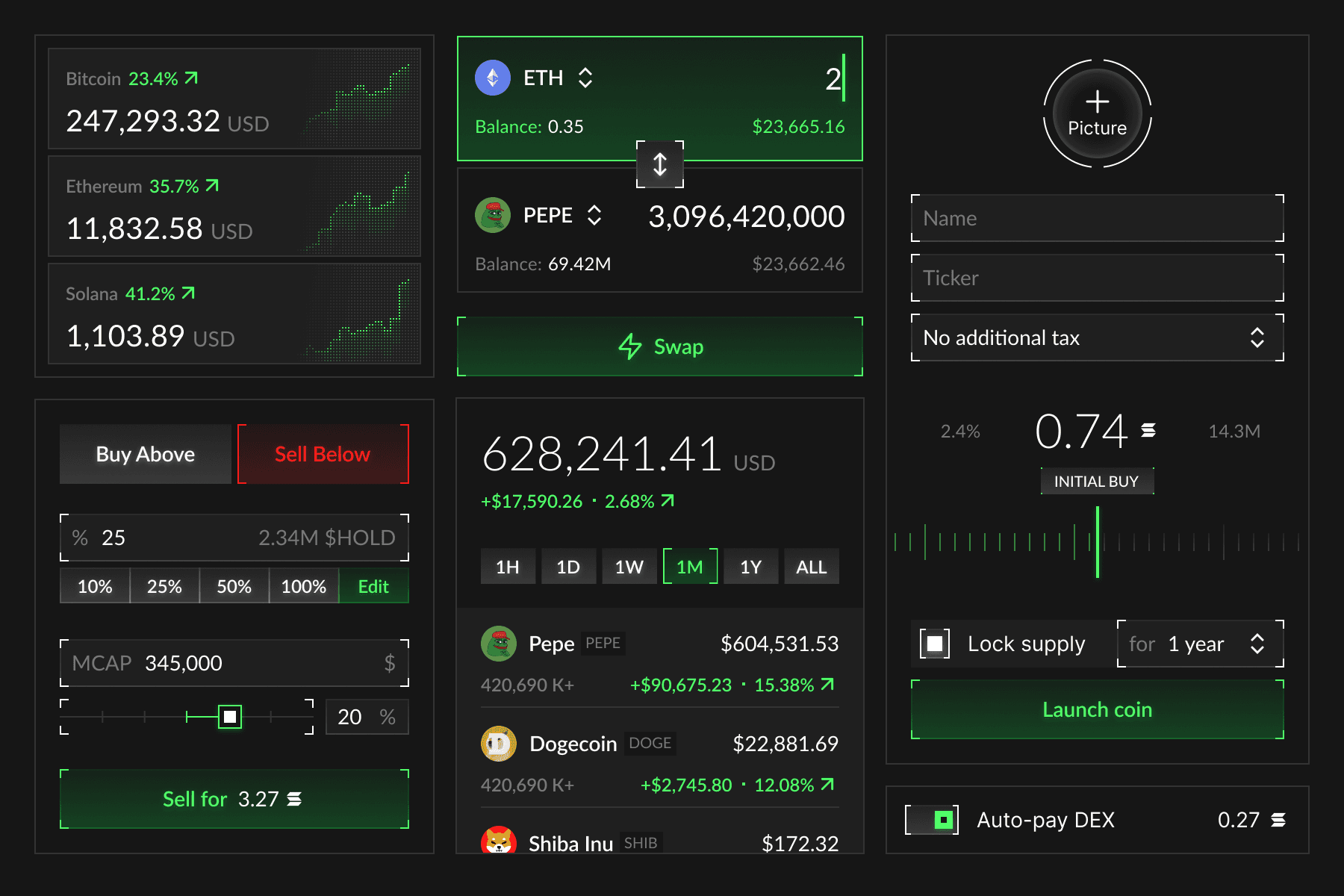
Task: Click the Pepe frog icon in the portfolio list
Action: click(499, 644)
